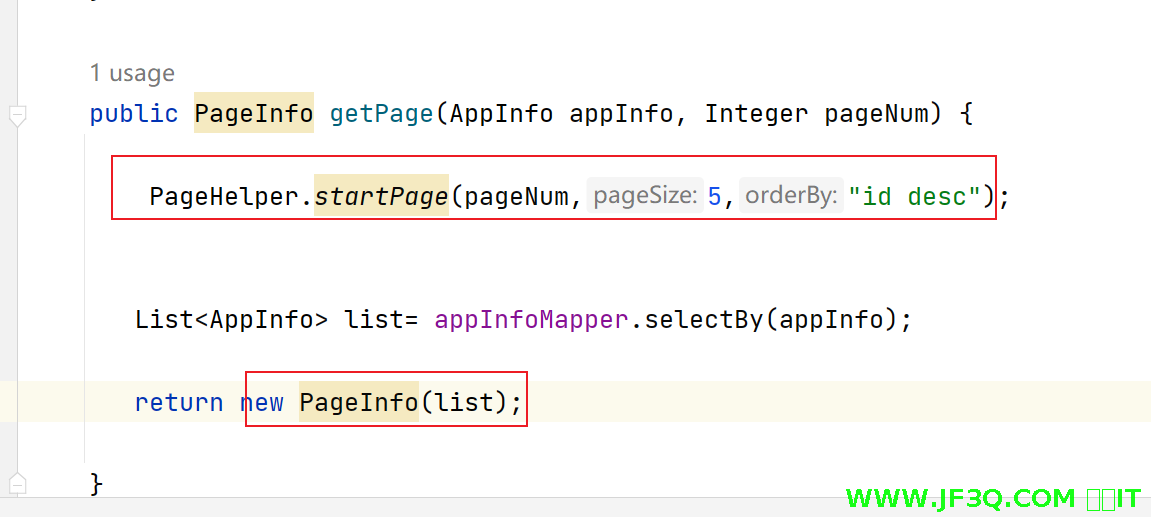
Task: Click the public keyword
Action: [134, 114]
